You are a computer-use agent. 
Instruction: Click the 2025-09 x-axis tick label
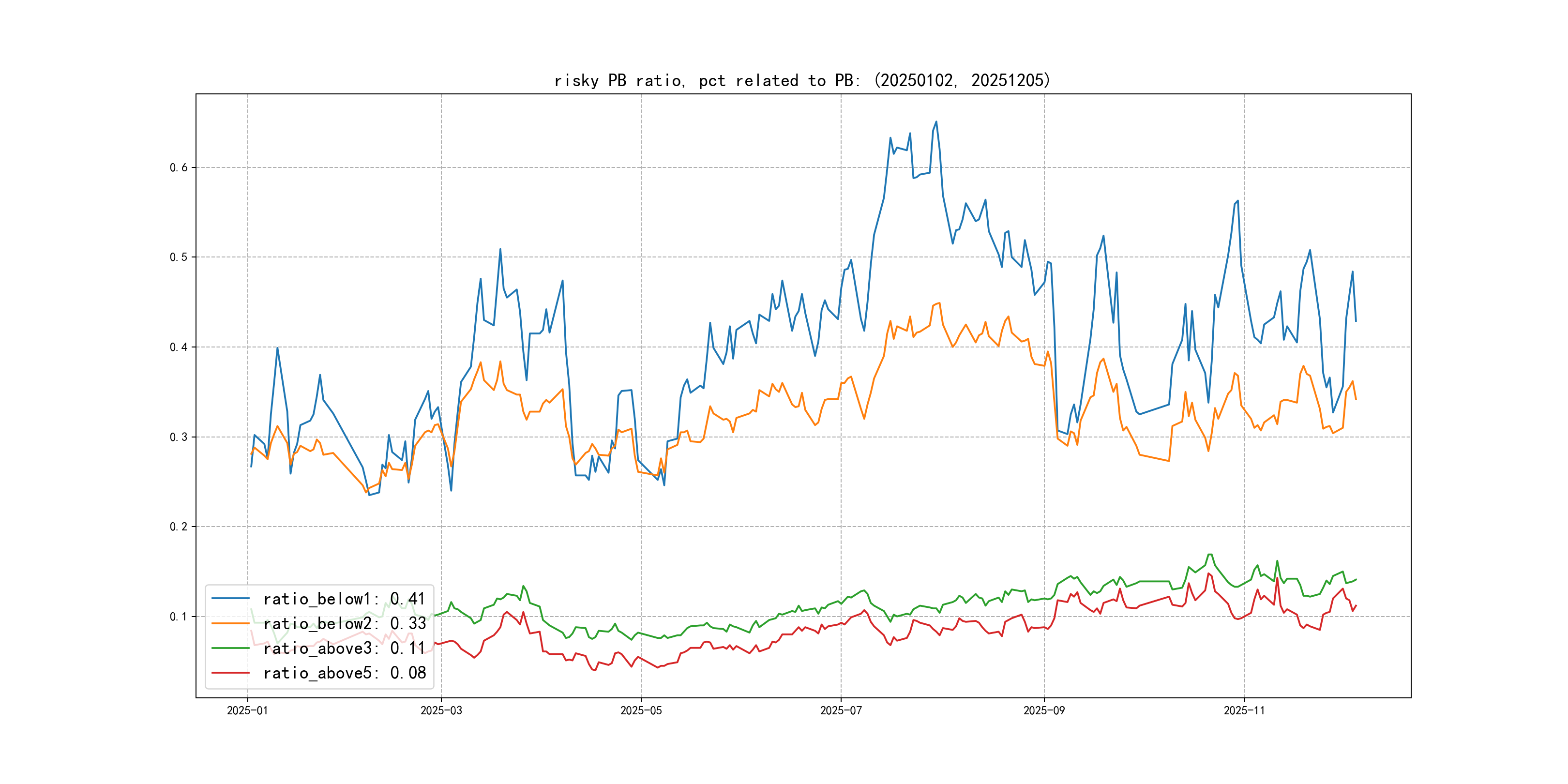1044,710
